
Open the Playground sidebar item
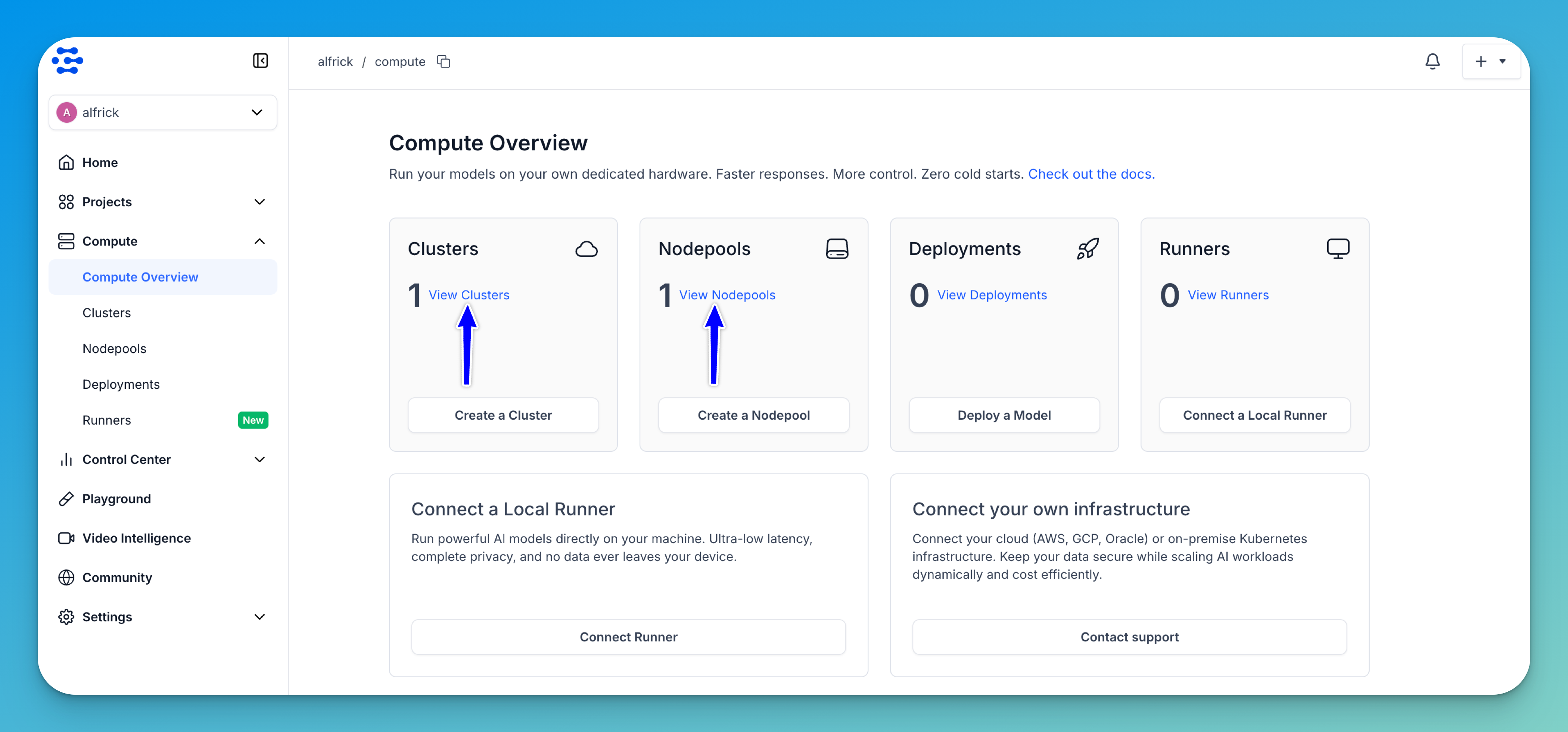[116, 499]
